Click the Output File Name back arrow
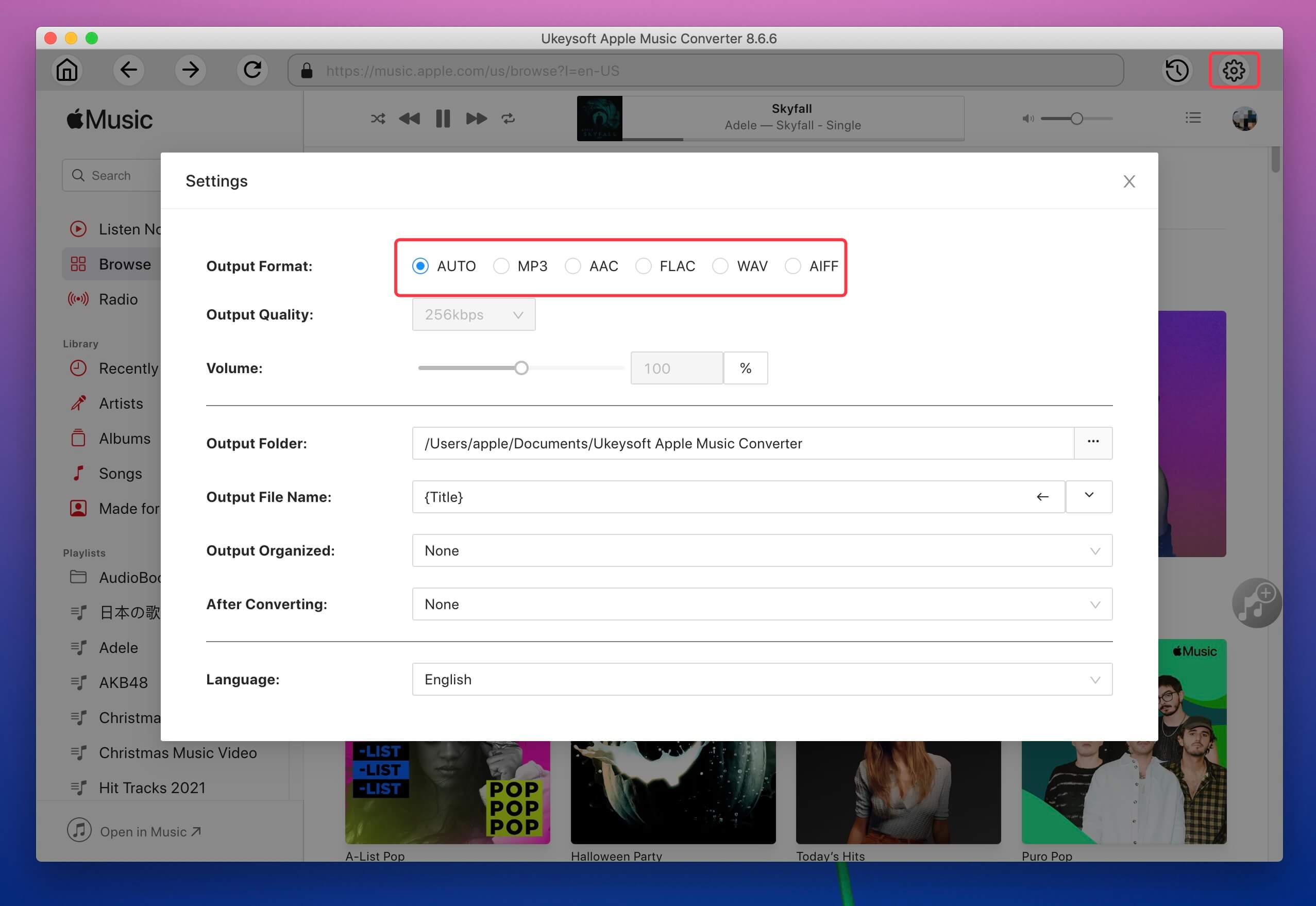Image resolution: width=1316 pixels, height=906 pixels. 1043,496
